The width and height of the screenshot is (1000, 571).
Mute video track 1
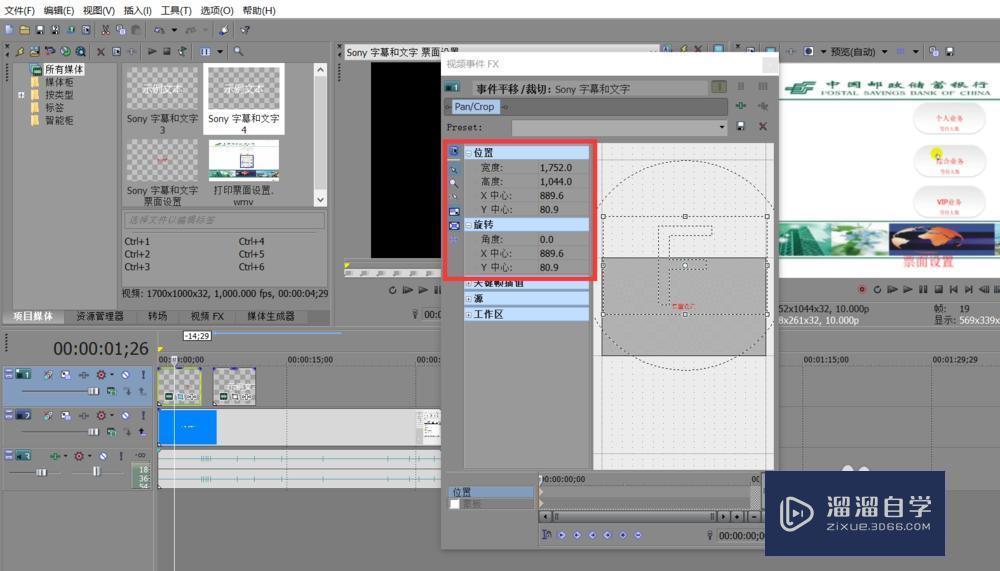(x=126, y=374)
